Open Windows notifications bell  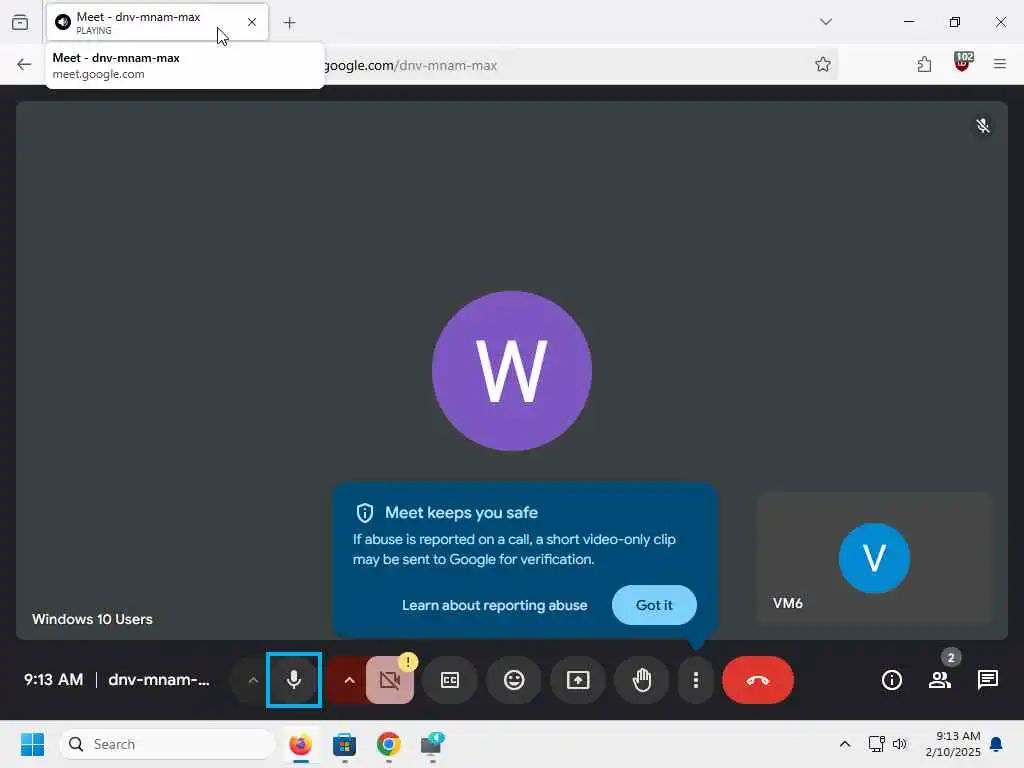tap(997, 744)
